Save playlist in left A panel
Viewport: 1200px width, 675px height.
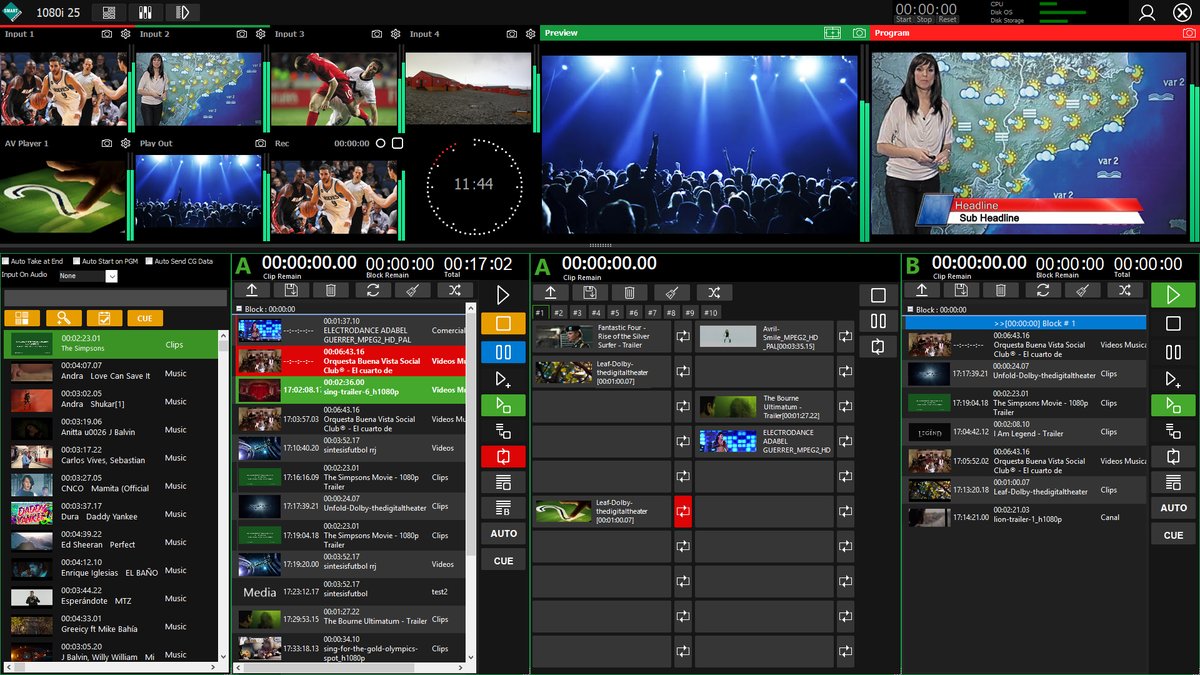[x=291, y=290]
